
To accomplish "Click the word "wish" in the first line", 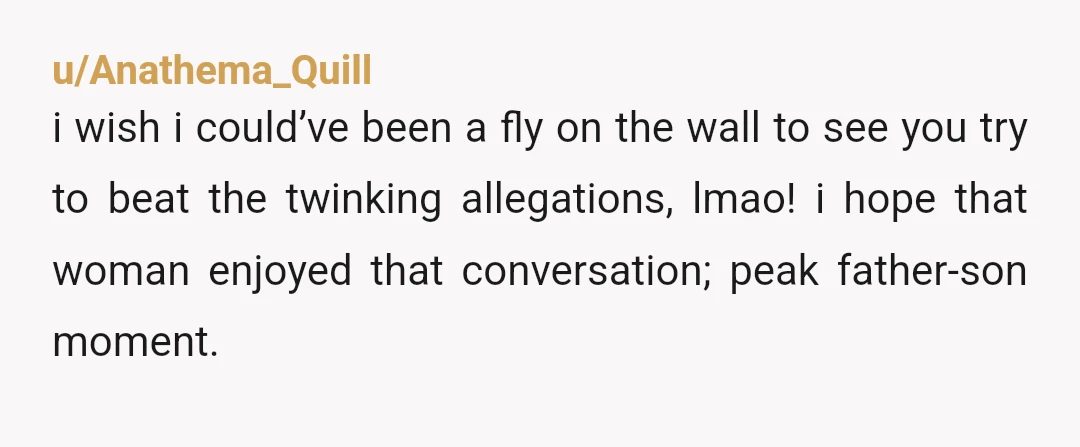I will pos(116,127).
